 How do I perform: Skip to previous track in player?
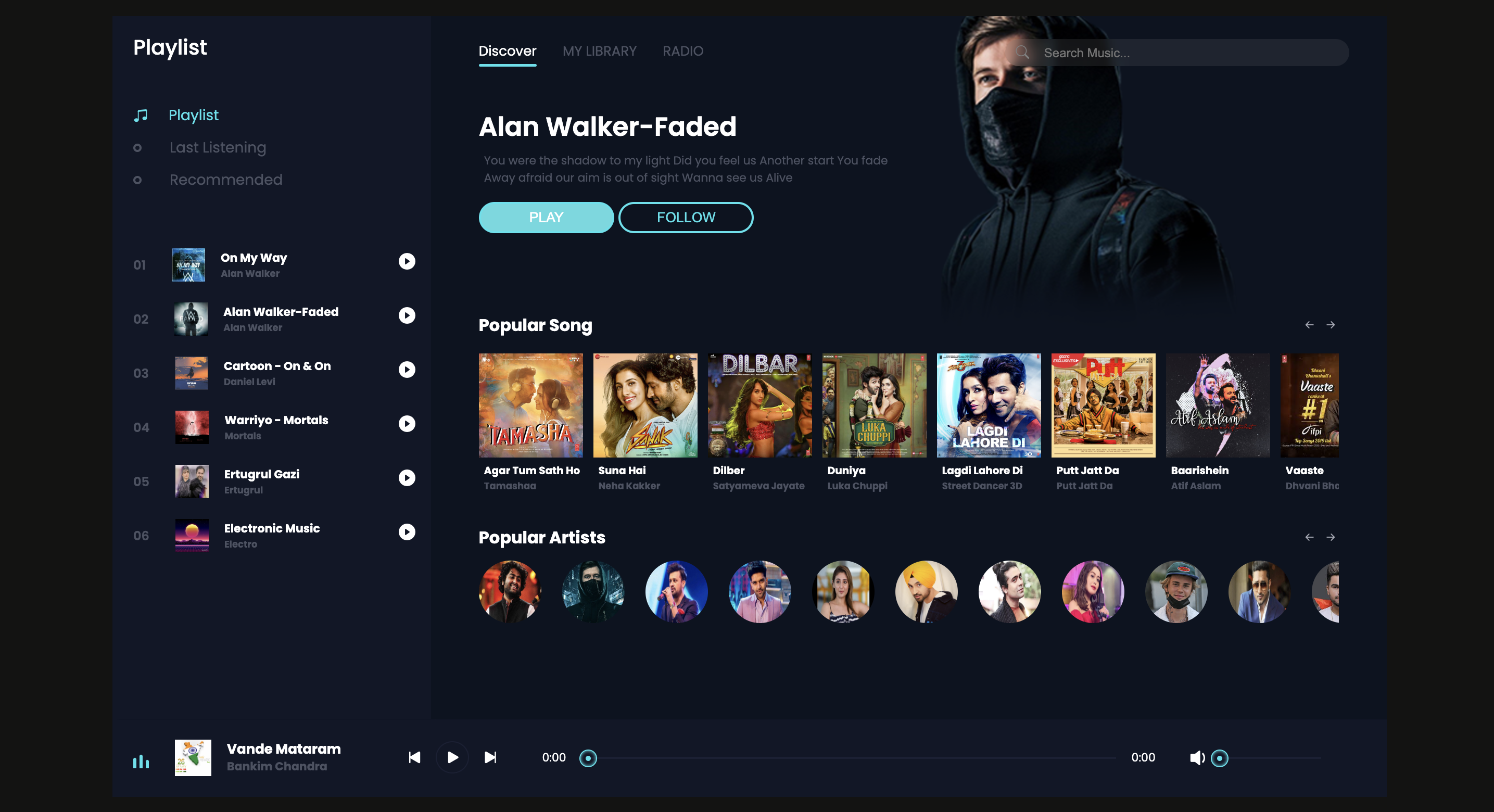[414, 757]
